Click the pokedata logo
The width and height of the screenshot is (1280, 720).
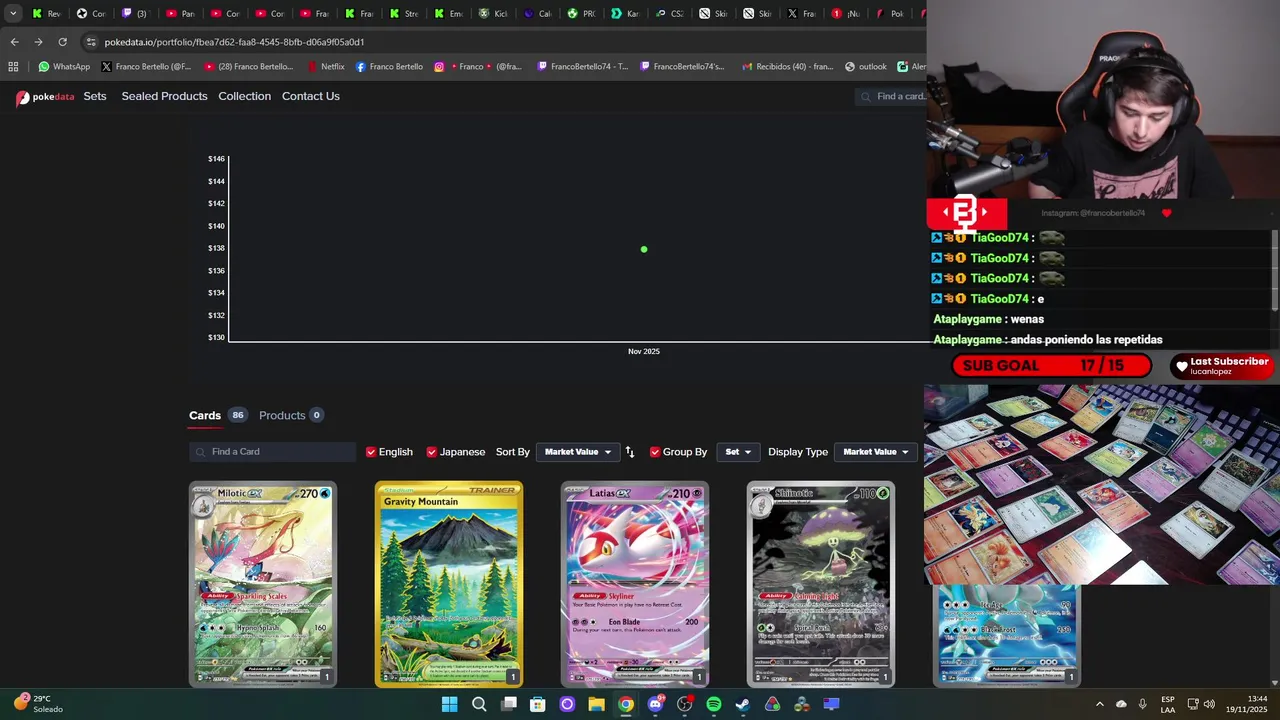pyautogui.click(x=45, y=97)
